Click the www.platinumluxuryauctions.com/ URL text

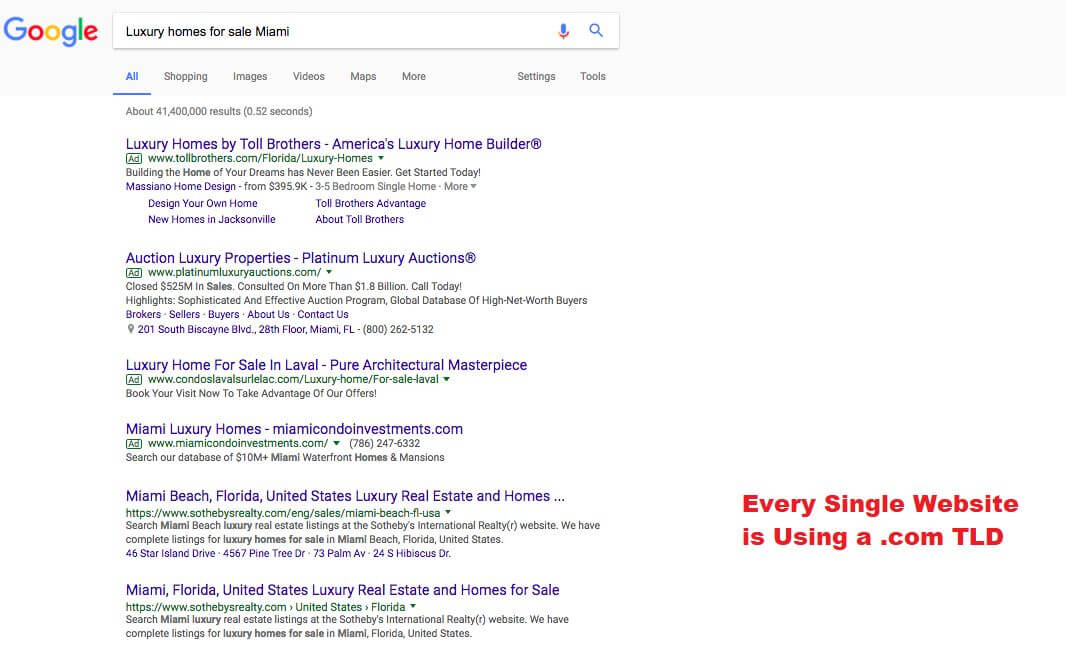pos(235,273)
